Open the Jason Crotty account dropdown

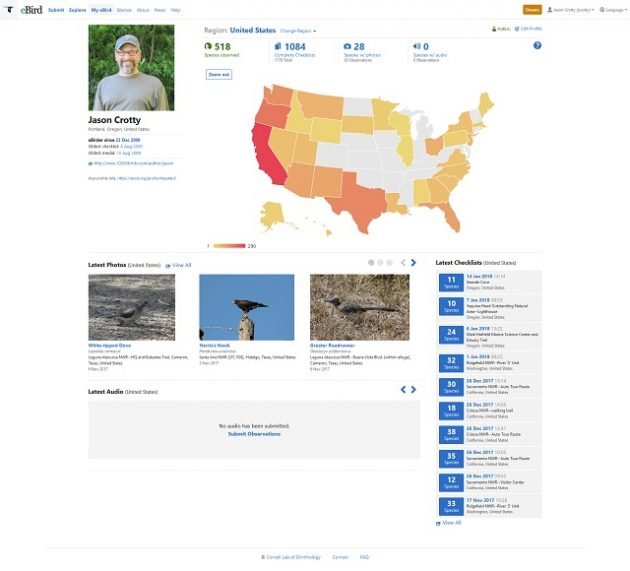point(571,10)
